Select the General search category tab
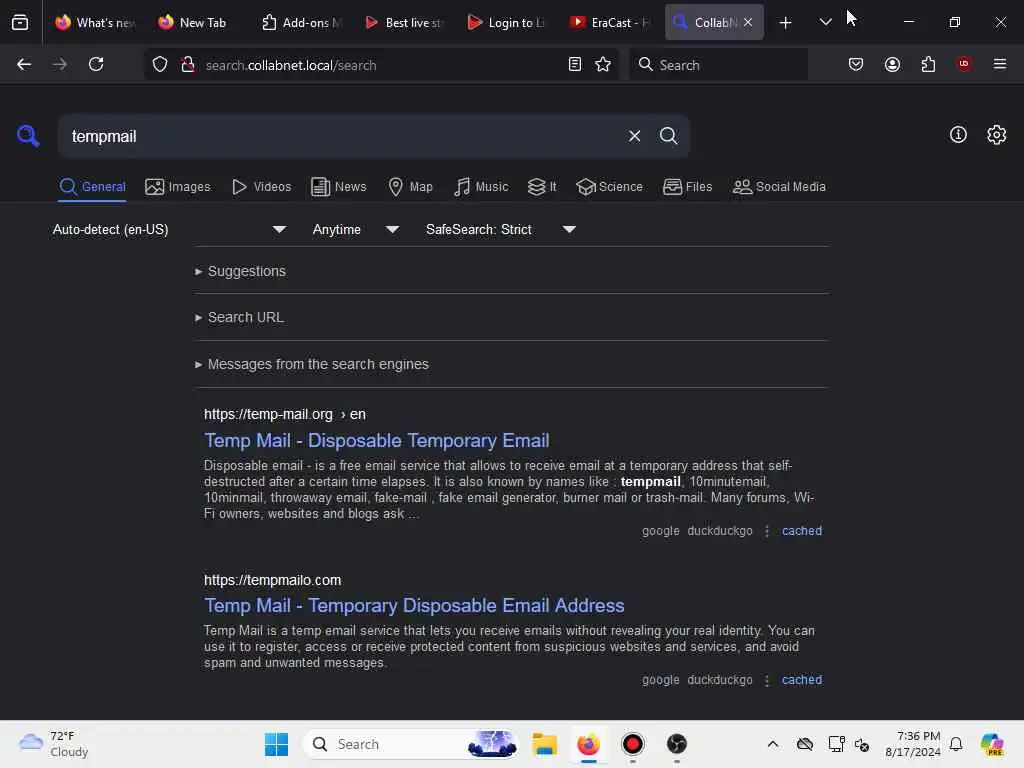 coord(92,187)
